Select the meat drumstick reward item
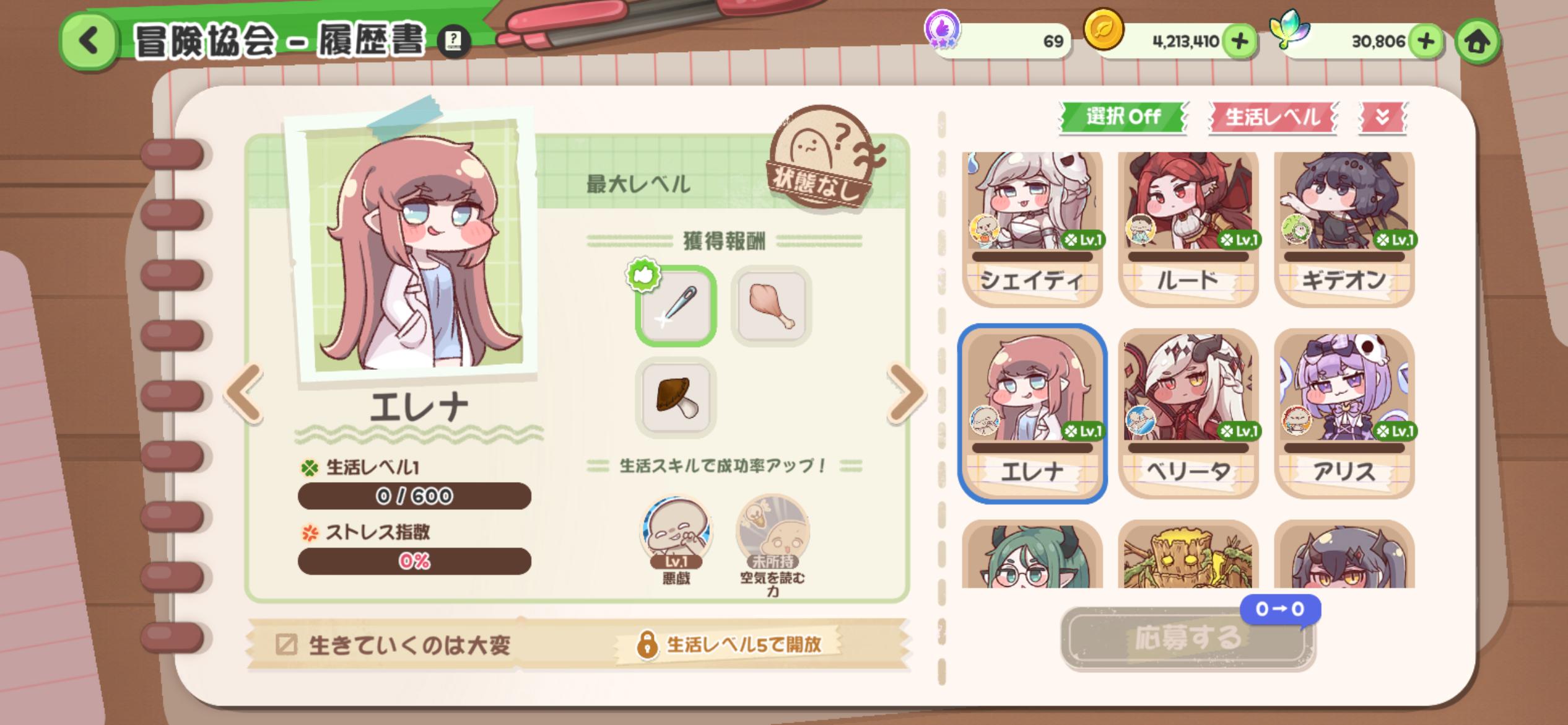Screen dimensions: 1568x725 coord(771,305)
